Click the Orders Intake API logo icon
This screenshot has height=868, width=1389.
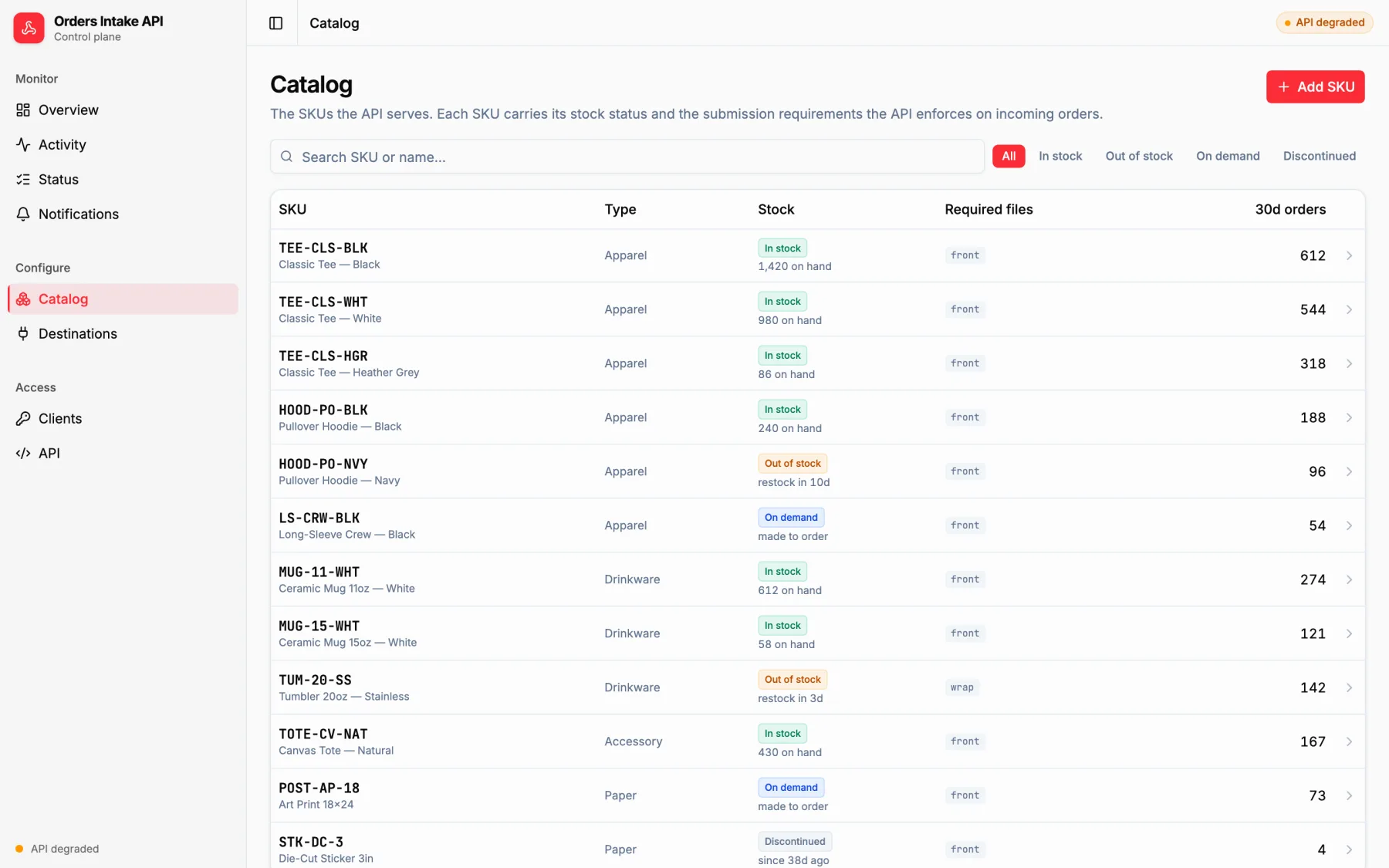point(29,28)
